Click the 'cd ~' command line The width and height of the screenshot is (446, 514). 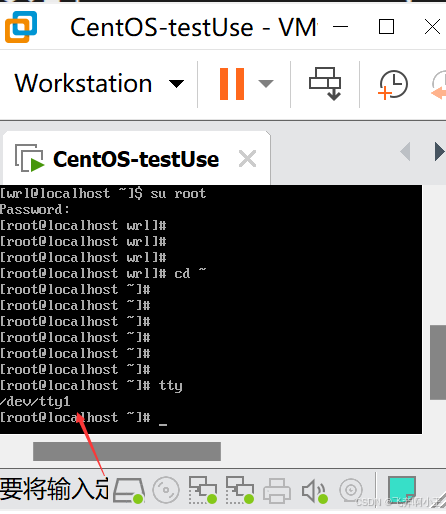tap(103, 273)
